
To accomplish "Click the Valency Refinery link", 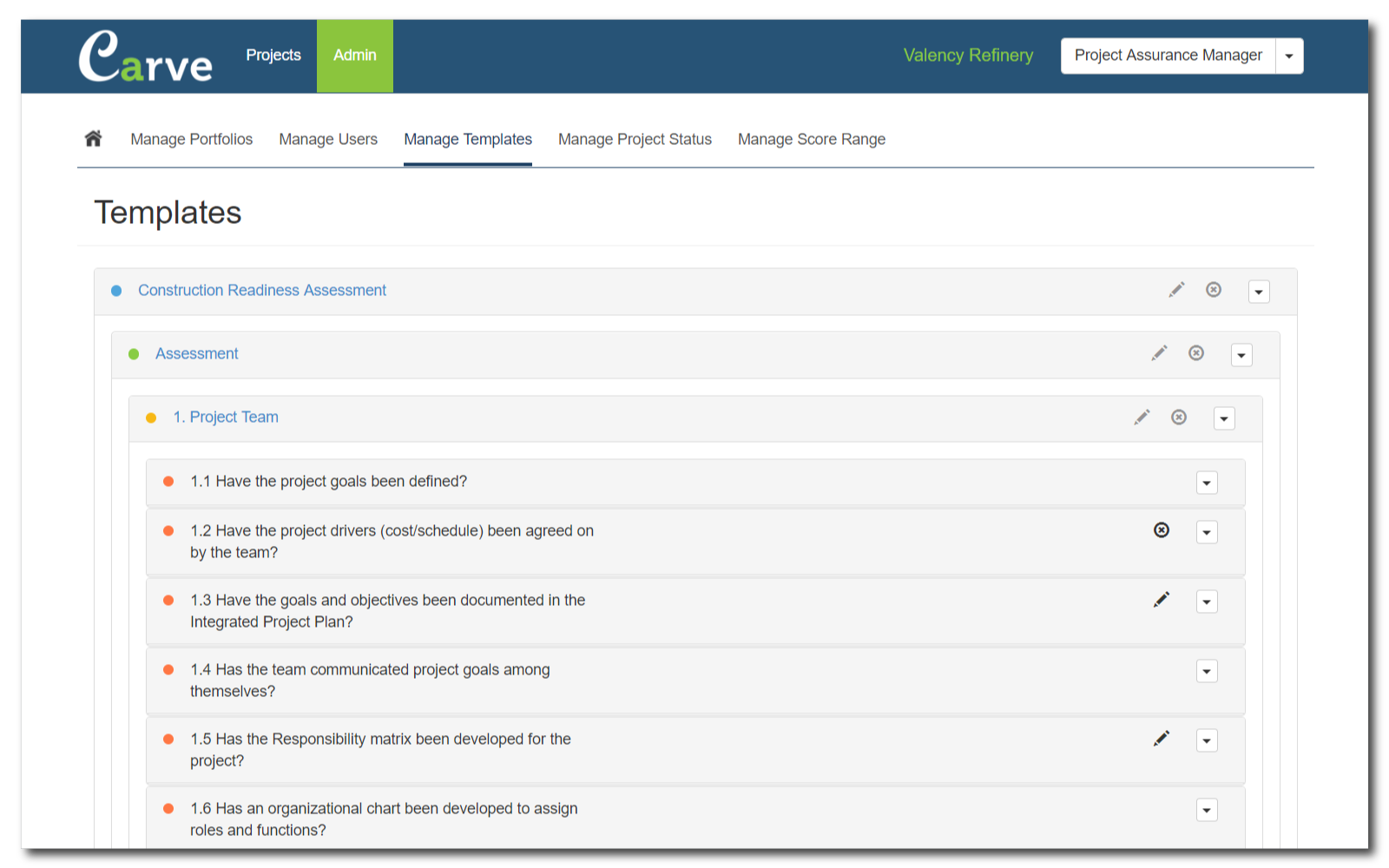I will tap(968, 56).
